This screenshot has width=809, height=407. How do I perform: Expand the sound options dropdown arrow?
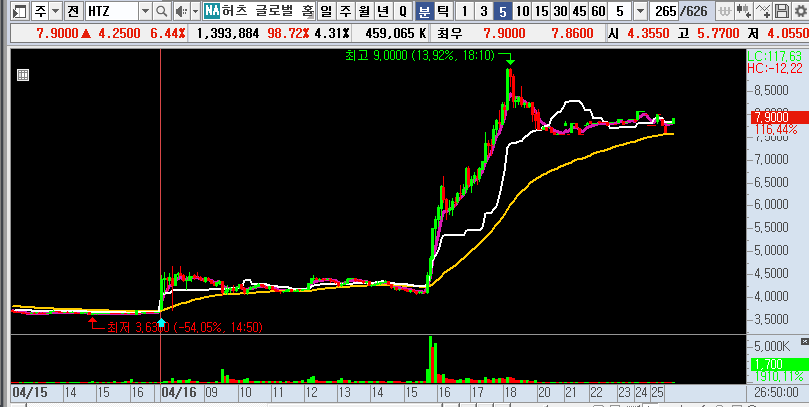(x=195, y=11)
